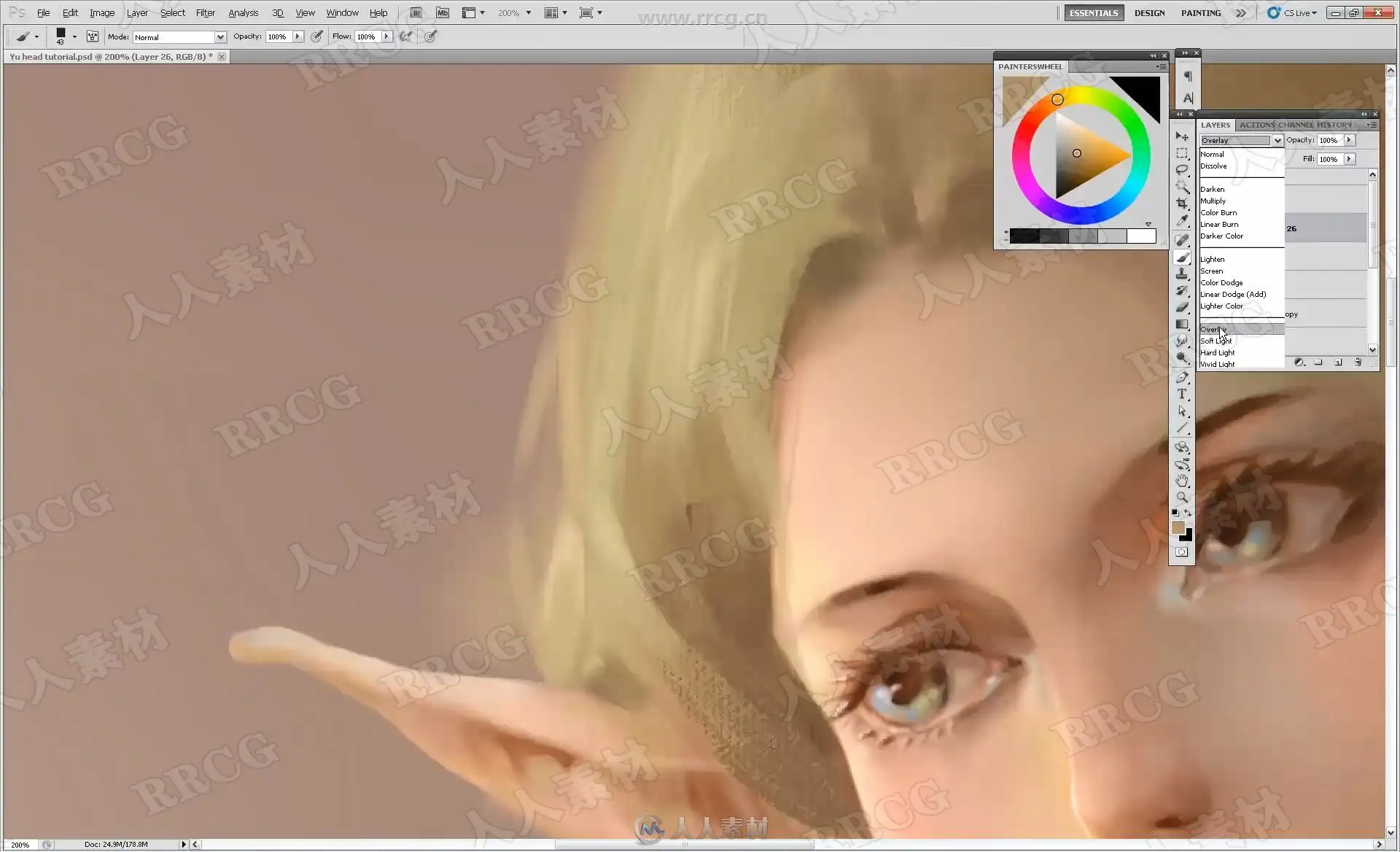The width and height of the screenshot is (1400, 852).
Task: Select the Lasso tool
Action: click(1182, 169)
